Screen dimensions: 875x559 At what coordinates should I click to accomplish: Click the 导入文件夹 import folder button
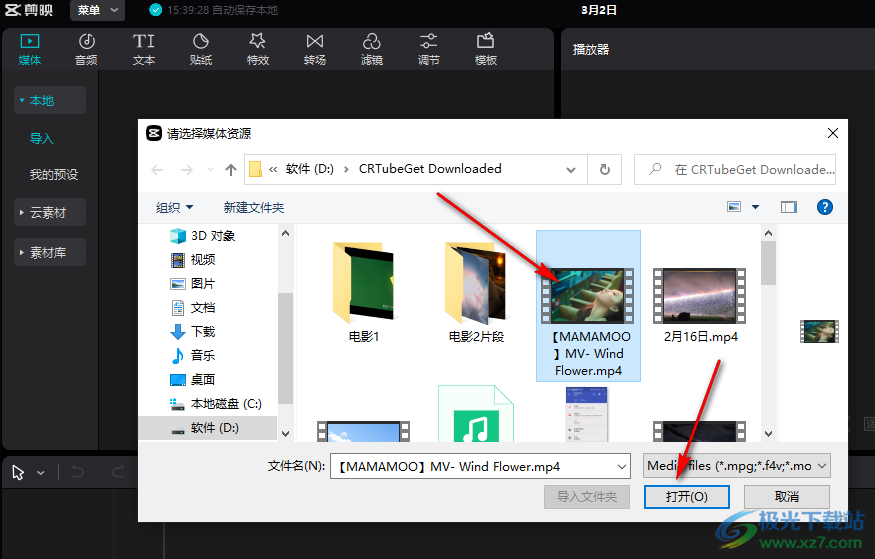tap(587, 497)
